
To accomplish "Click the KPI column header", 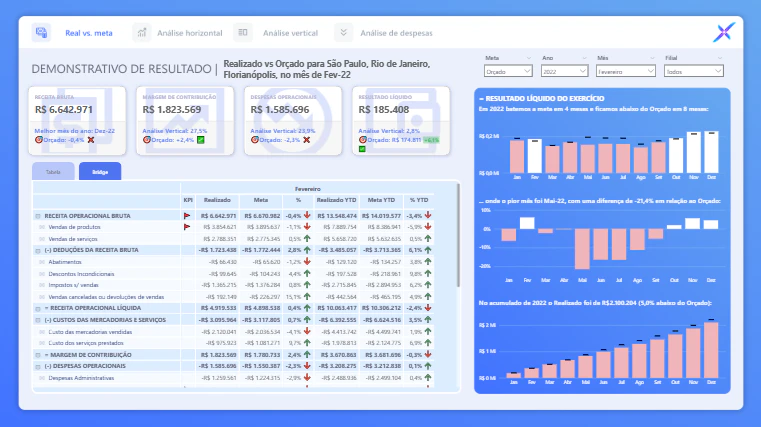I will point(188,200).
